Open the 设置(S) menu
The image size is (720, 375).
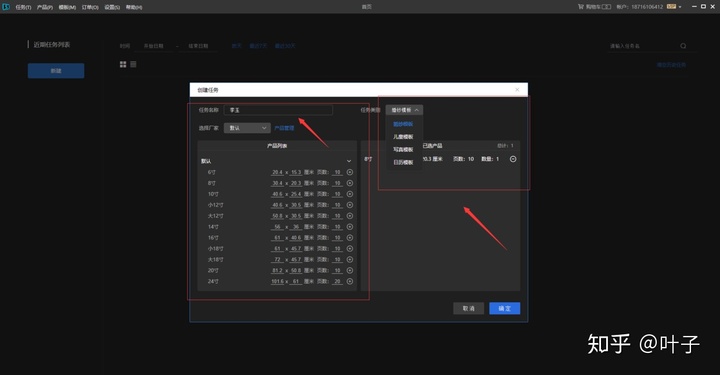click(112, 7)
